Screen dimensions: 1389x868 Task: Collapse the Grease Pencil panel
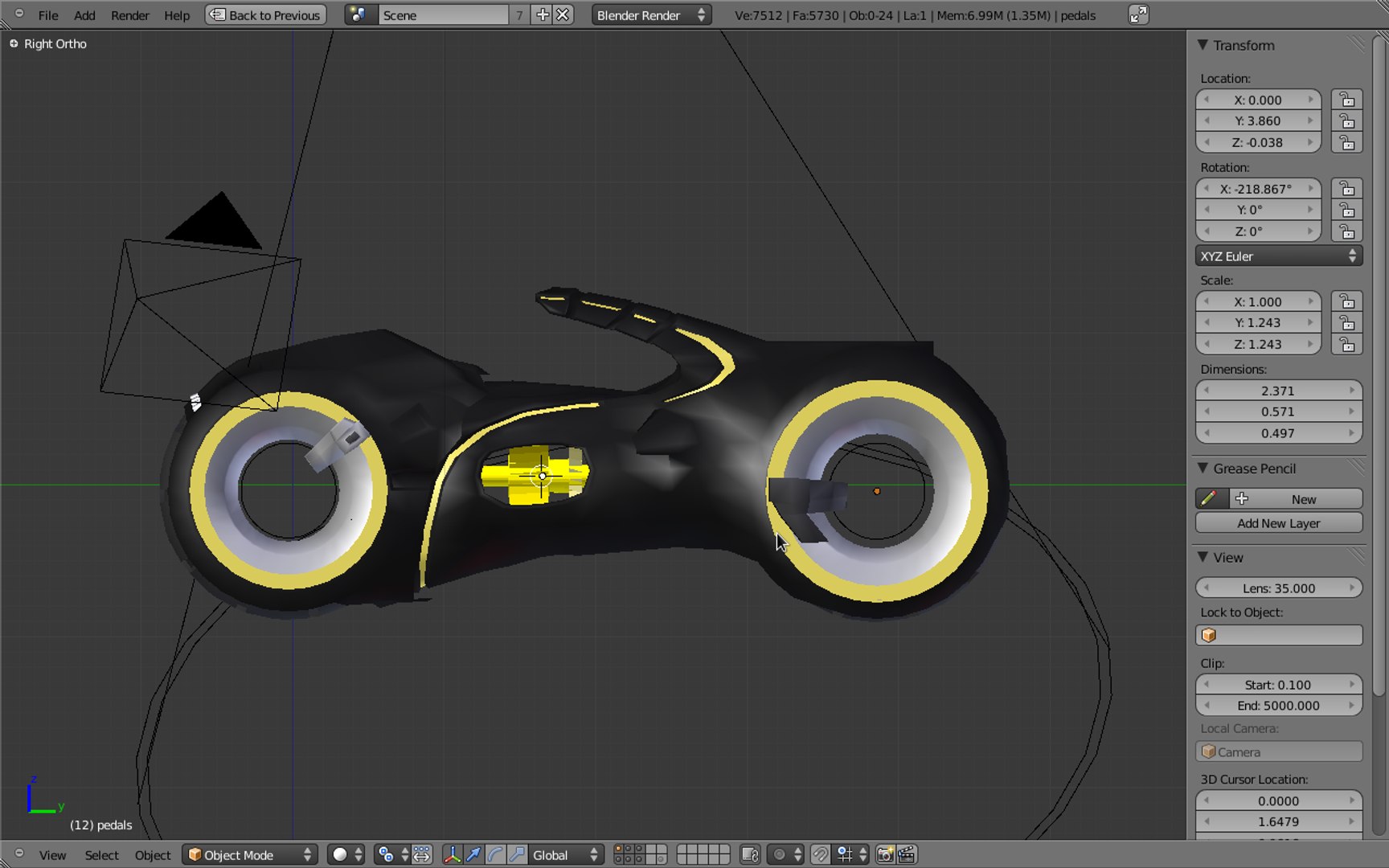tap(1203, 468)
